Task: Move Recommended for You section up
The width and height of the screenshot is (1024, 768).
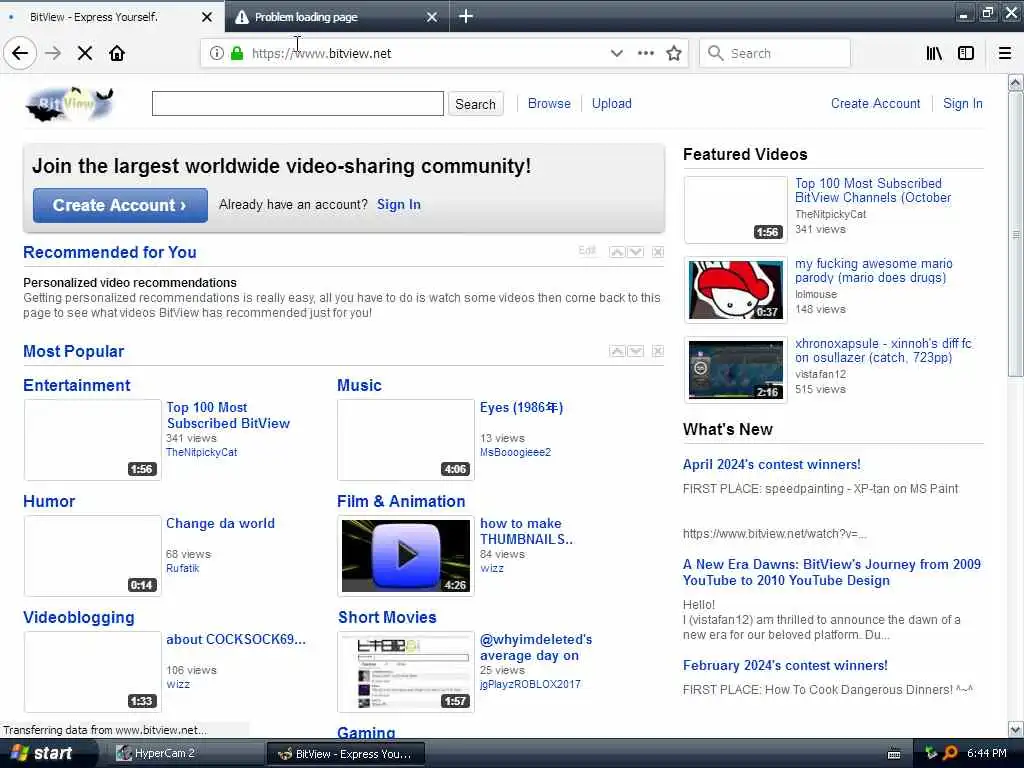Action: 617,252
